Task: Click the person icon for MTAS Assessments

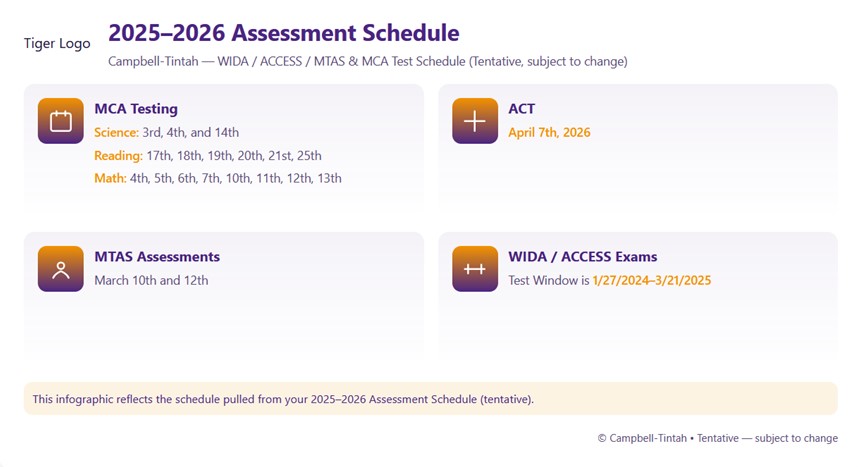Action: (60, 269)
